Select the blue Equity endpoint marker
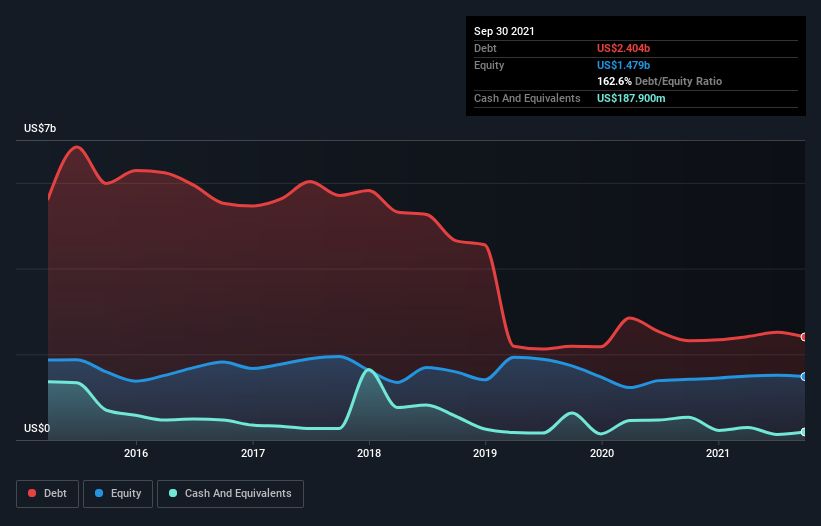Viewport: 821px width, 526px height. pos(804,377)
